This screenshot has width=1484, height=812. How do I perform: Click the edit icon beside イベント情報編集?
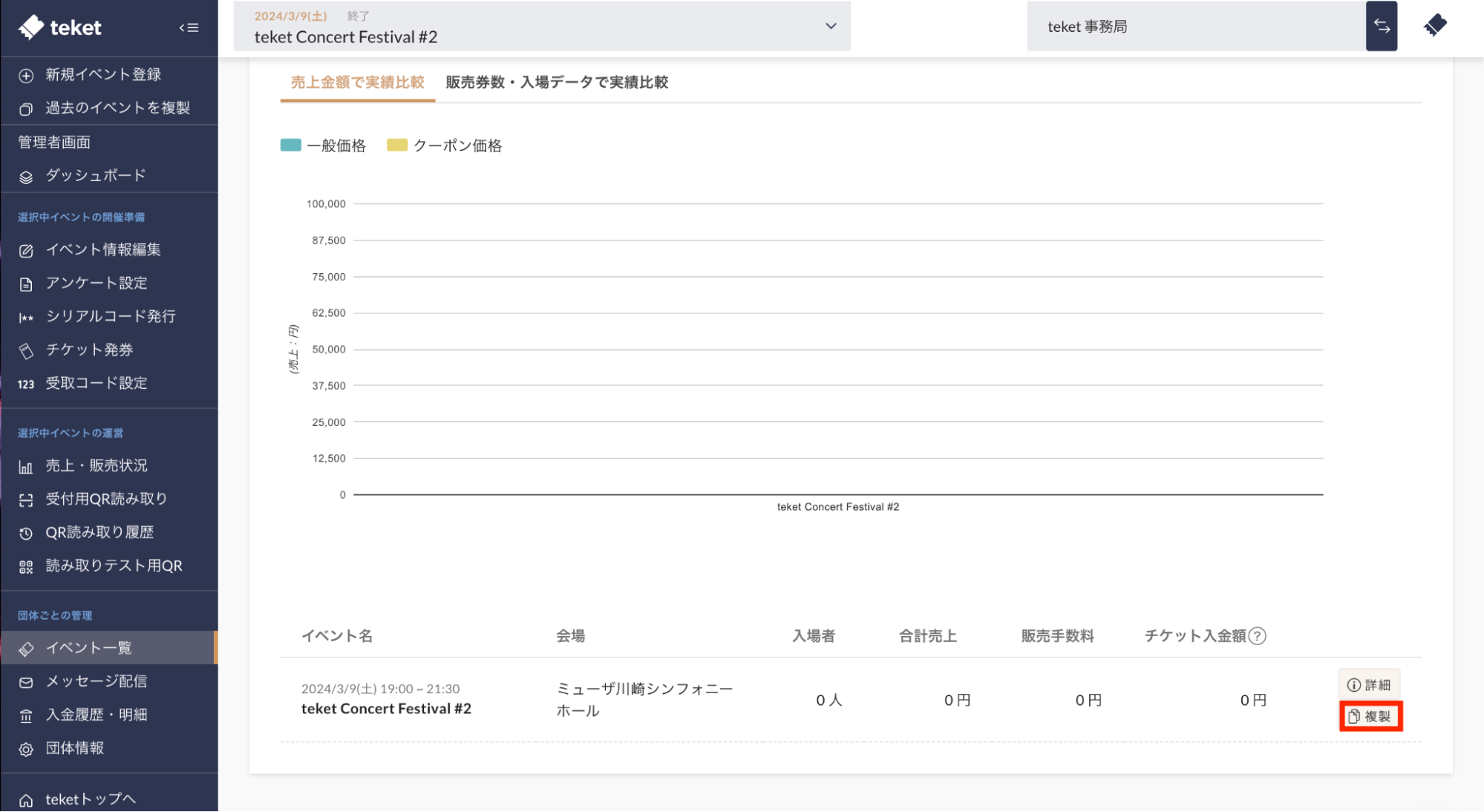point(26,250)
